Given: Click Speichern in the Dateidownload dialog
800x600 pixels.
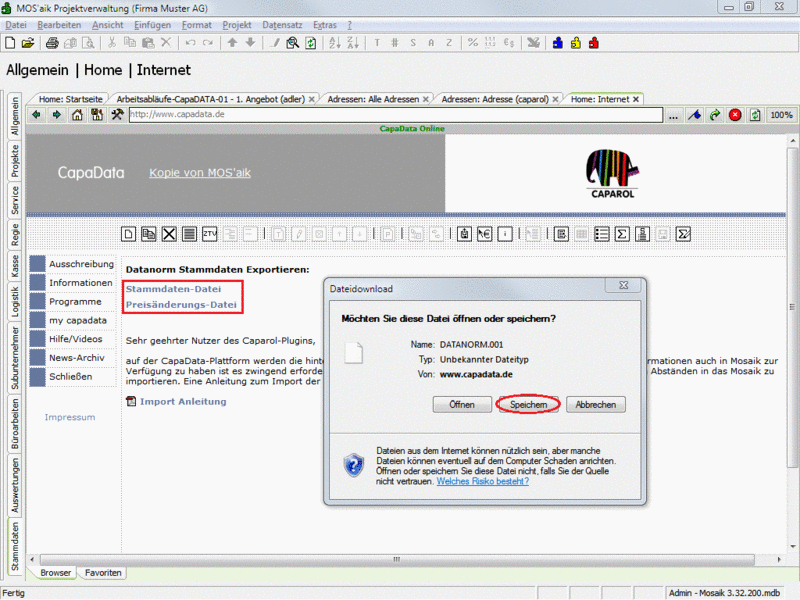Looking at the screenshot, I should 528,405.
